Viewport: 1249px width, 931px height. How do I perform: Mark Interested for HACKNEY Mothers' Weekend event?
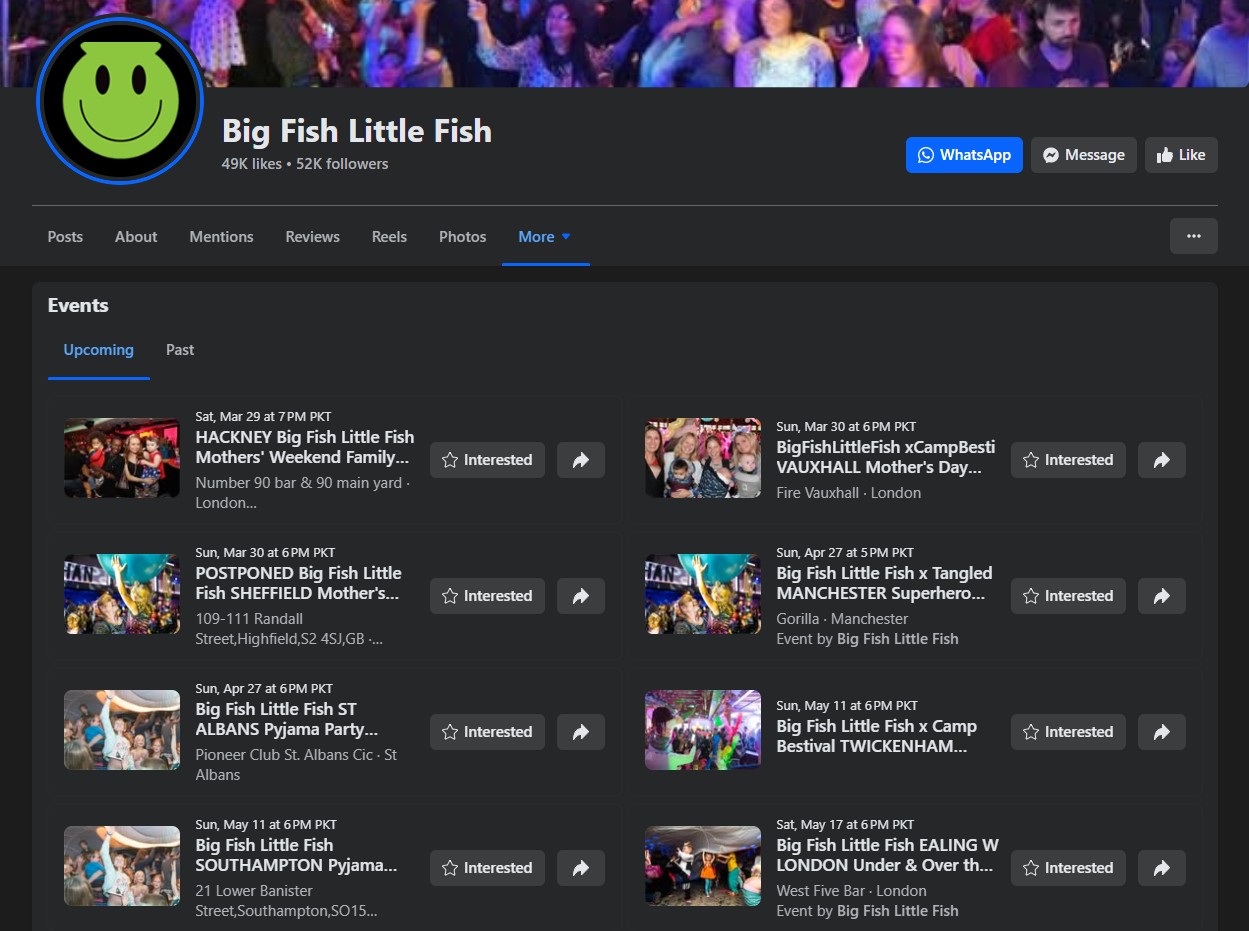tap(488, 460)
